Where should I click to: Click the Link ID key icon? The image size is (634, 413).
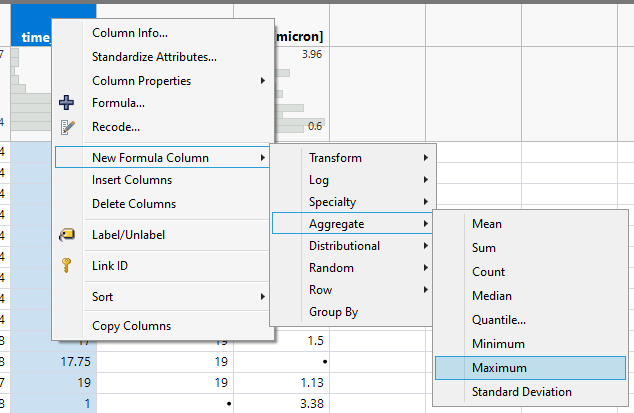coord(67,266)
